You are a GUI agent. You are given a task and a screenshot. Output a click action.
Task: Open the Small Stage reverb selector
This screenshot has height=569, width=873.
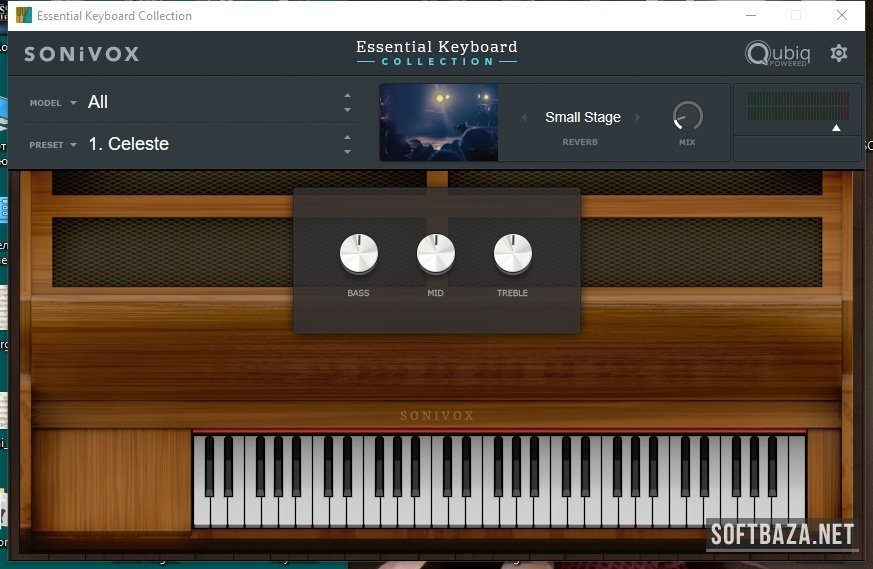[x=582, y=117]
